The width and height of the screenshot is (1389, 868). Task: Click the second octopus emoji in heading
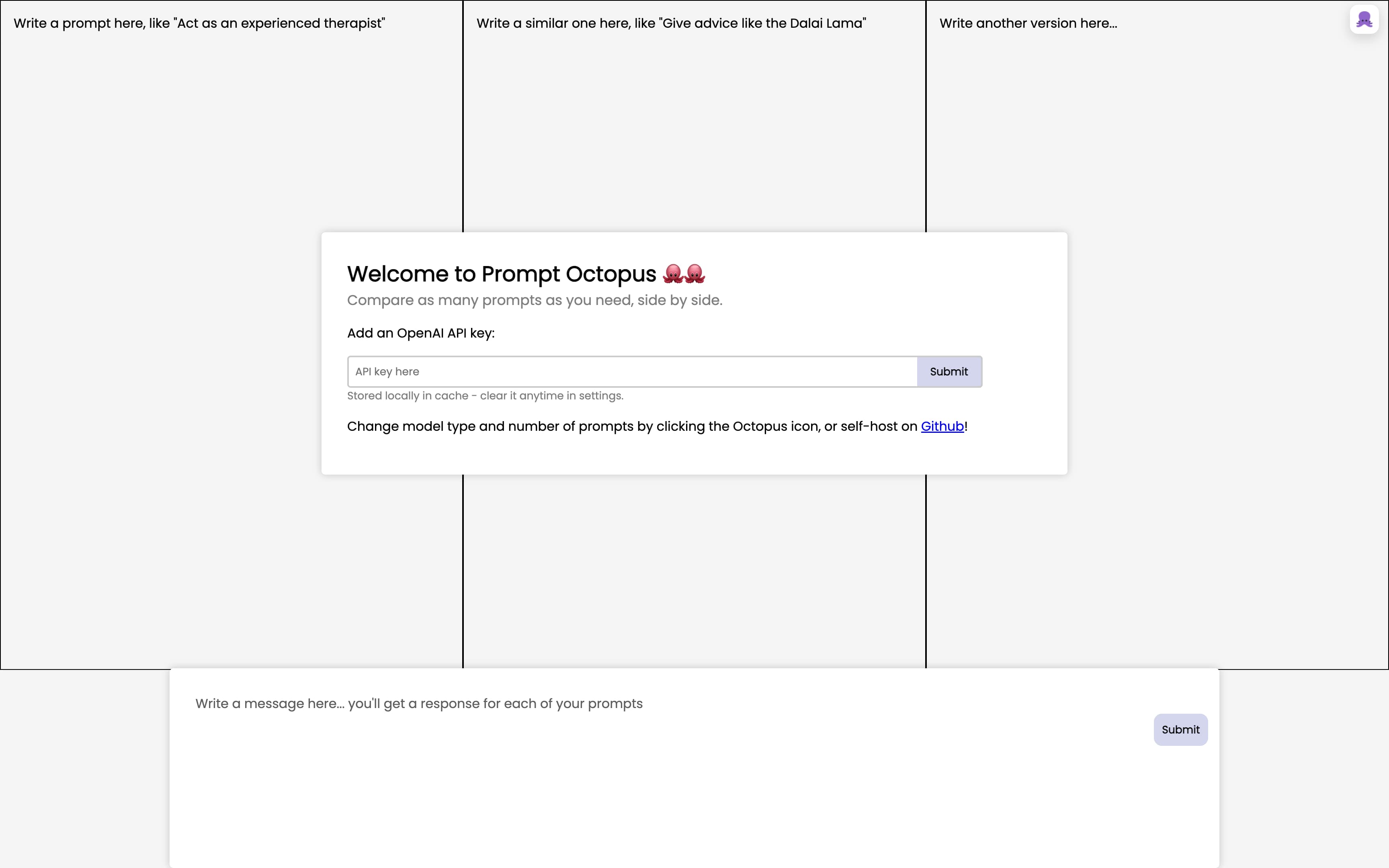694,274
